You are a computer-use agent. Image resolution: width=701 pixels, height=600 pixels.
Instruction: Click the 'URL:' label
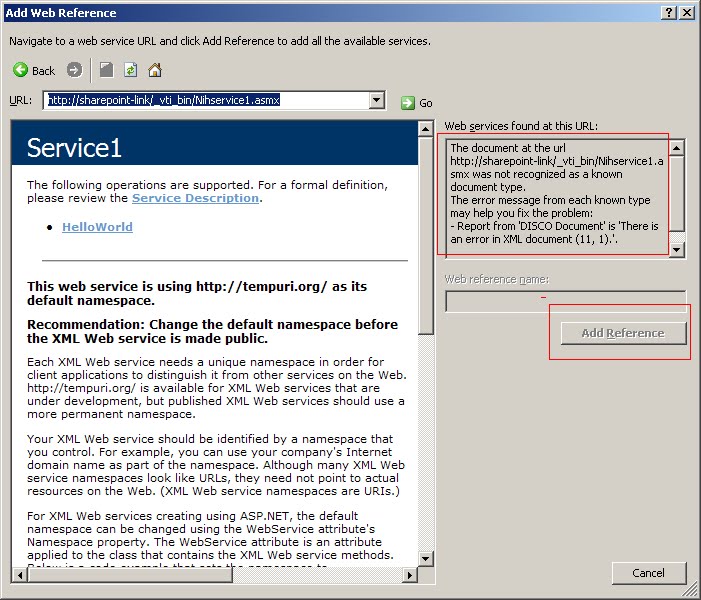(21, 100)
